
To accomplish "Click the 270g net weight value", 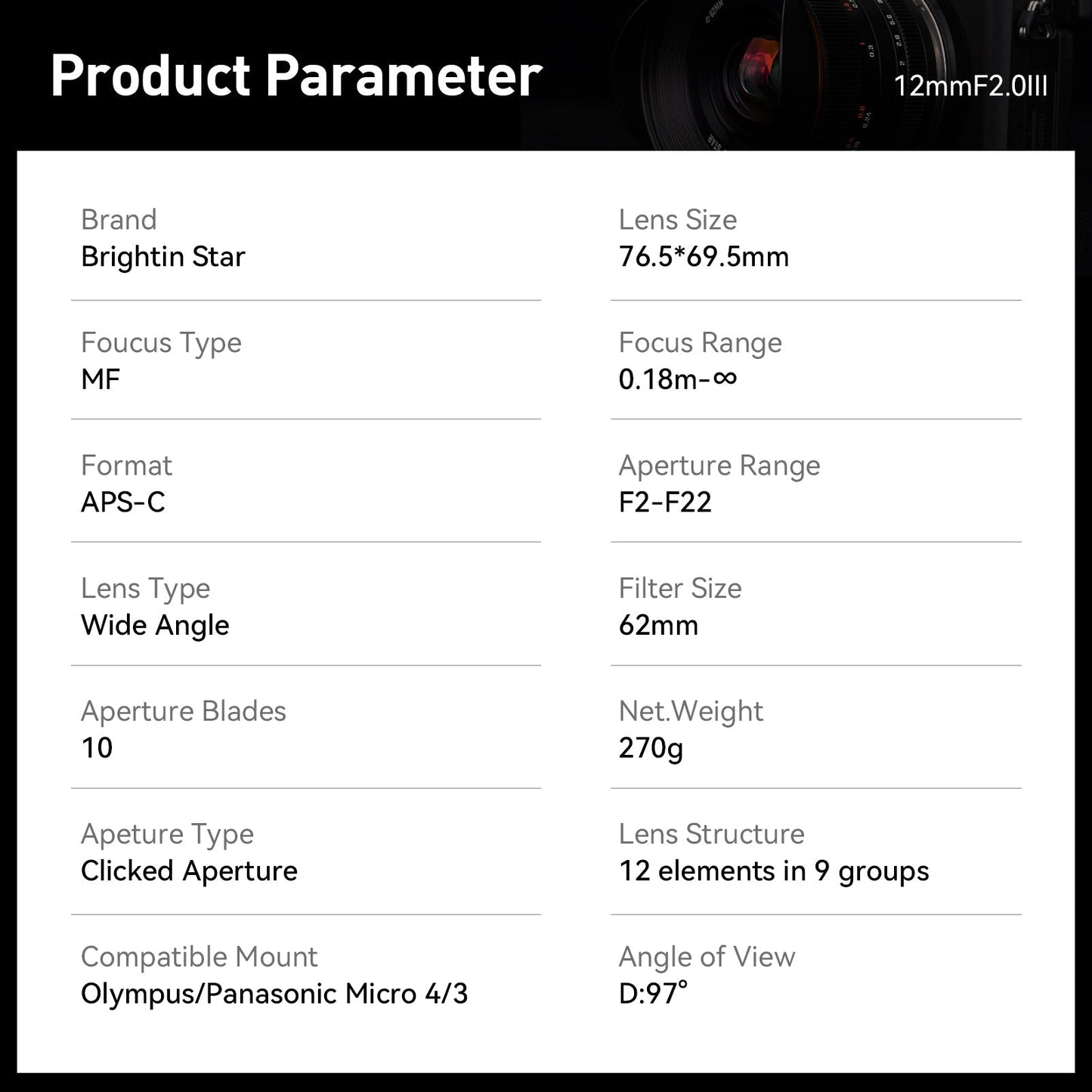I will tap(651, 748).
